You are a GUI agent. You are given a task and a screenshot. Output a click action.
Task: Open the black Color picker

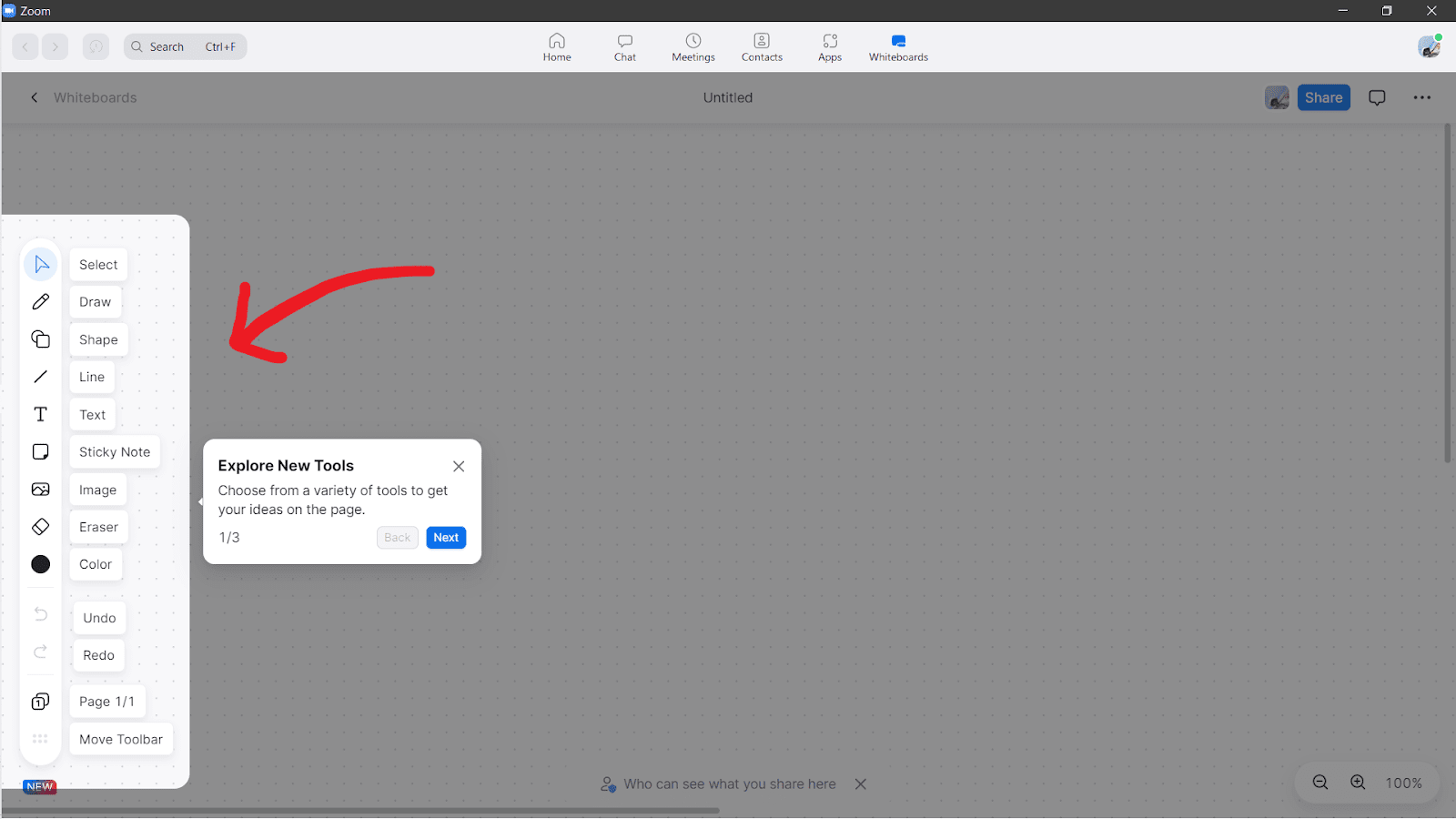click(x=40, y=564)
